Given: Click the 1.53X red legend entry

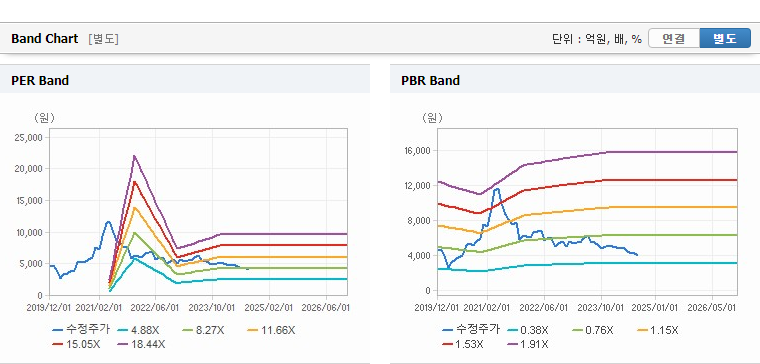Looking at the screenshot, I should pyautogui.click(x=463, y=345).
